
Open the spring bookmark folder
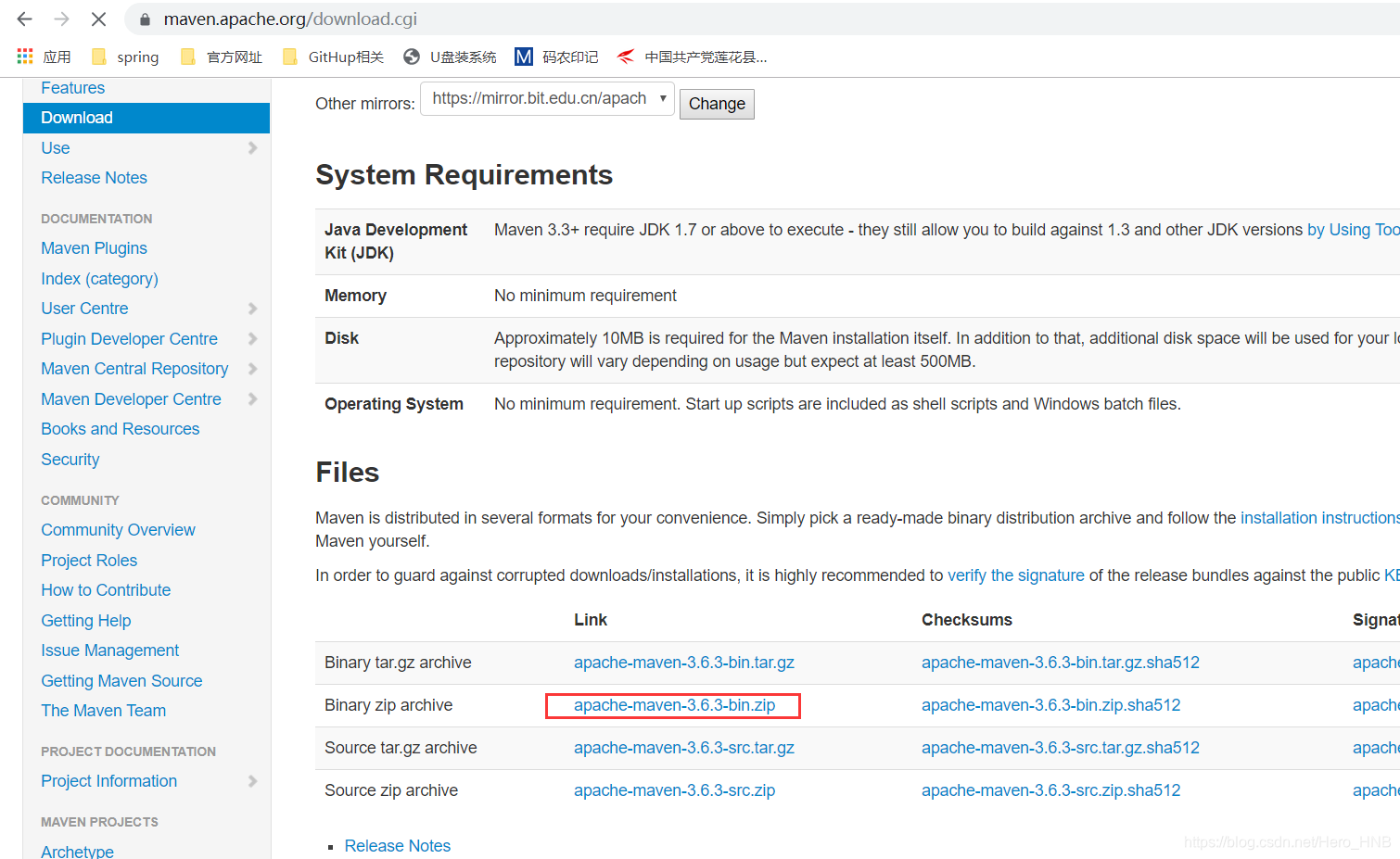coord(125,57)
